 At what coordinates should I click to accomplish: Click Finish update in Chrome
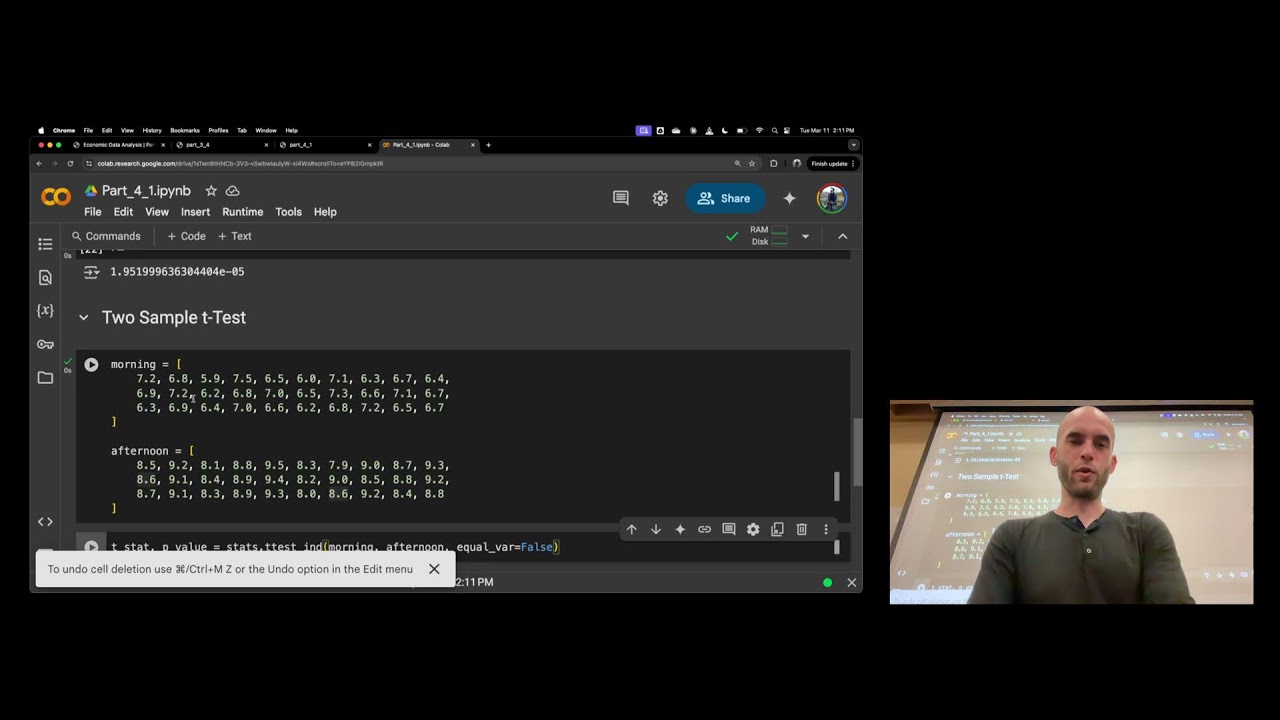(832, 163)
